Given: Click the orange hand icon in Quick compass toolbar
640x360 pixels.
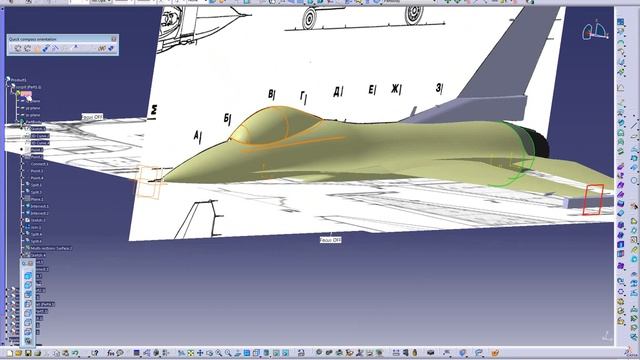Looking at the screenshot, I should coord(37,49).
